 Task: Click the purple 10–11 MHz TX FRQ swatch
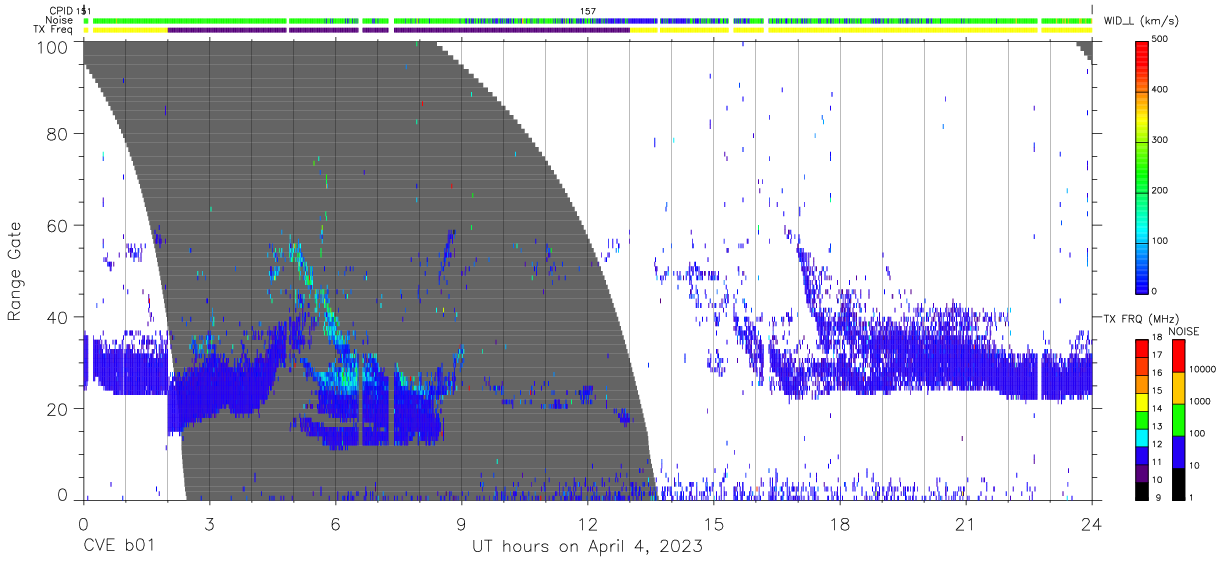click(x=1141, y=472)
